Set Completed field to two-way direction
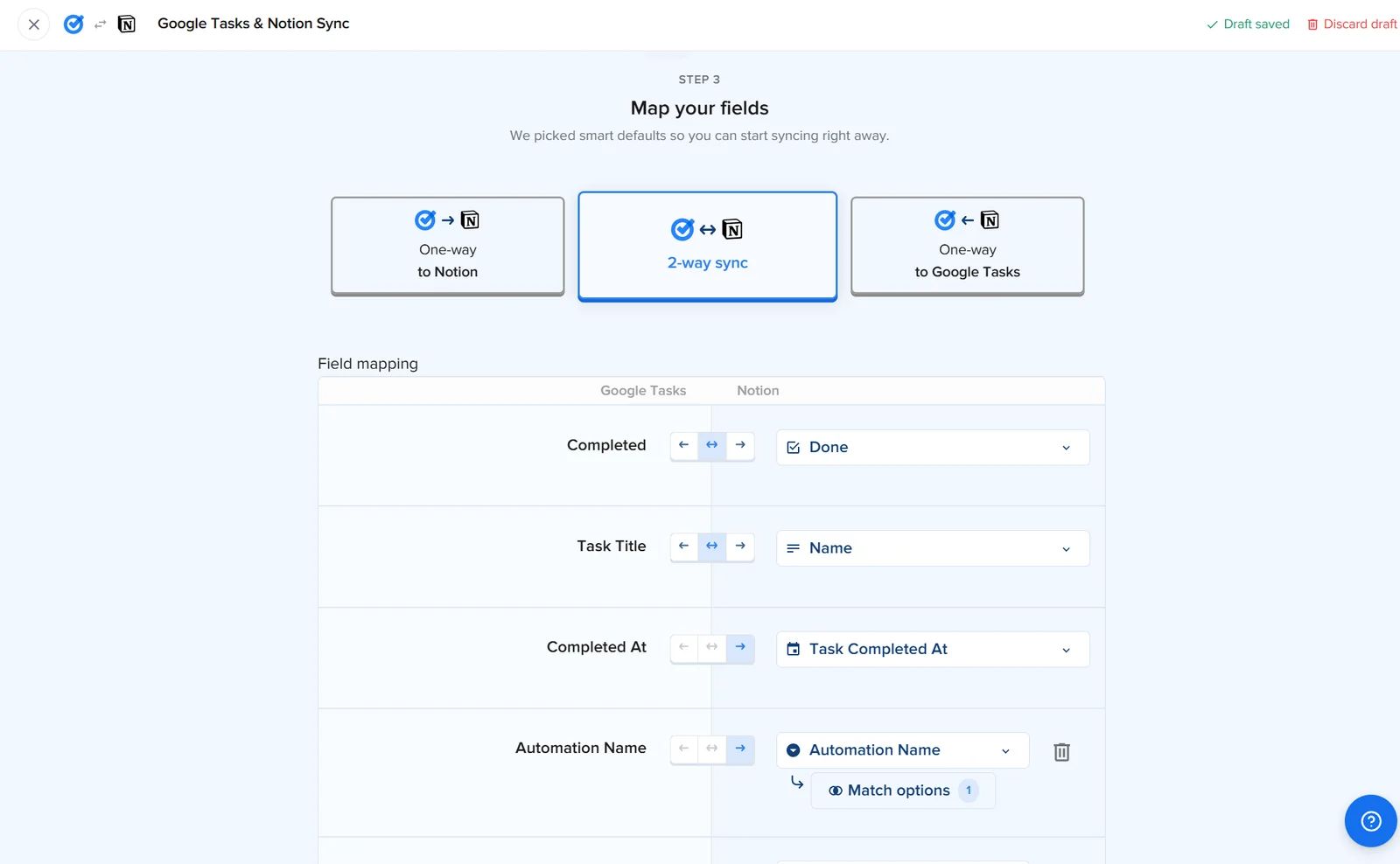This screenshot has height=864, width=1400. [x=712, y=445]
